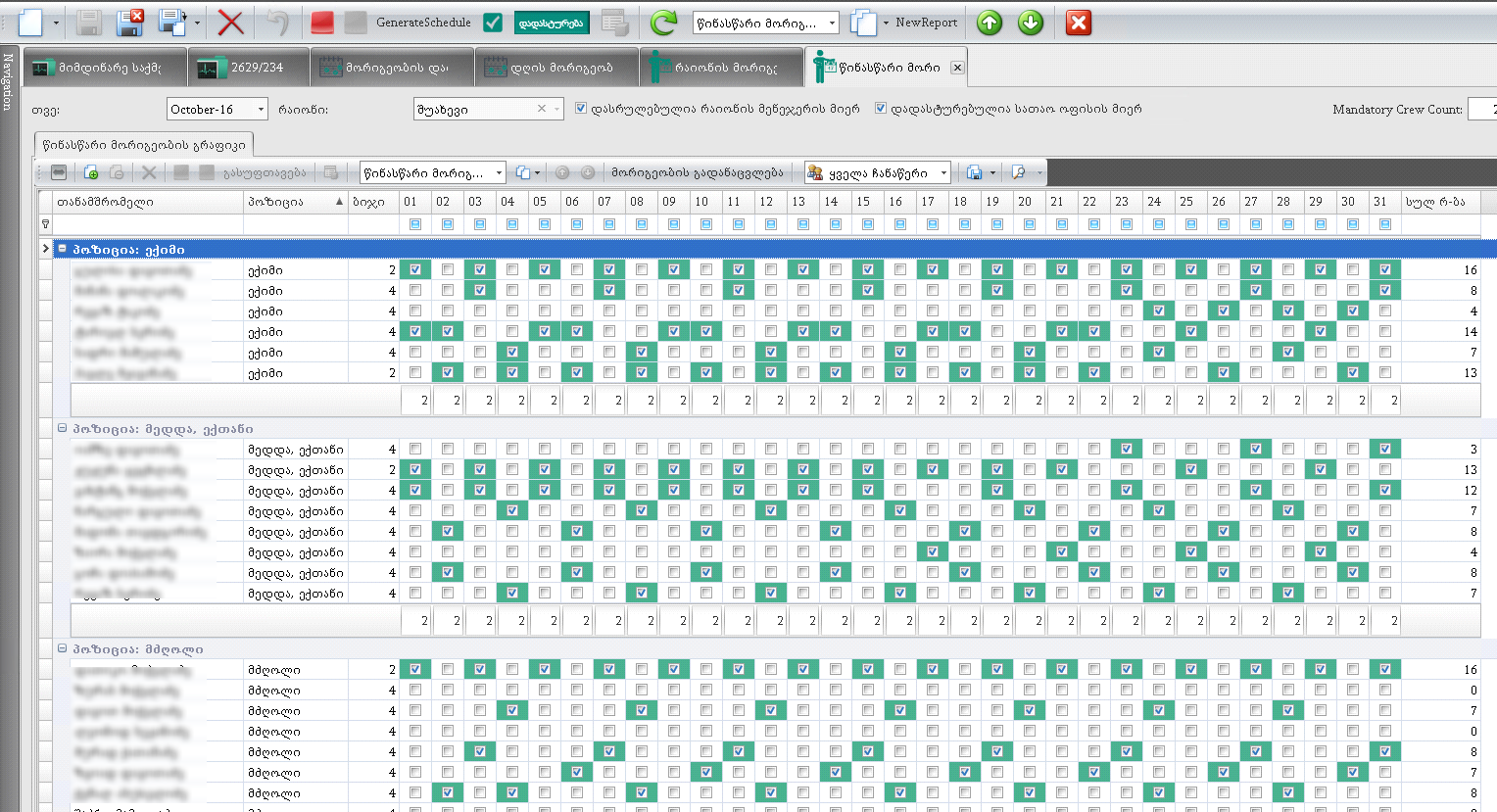The image size is (1497, 812).
Task: Click the NewReport button
Action: (926, 23)
